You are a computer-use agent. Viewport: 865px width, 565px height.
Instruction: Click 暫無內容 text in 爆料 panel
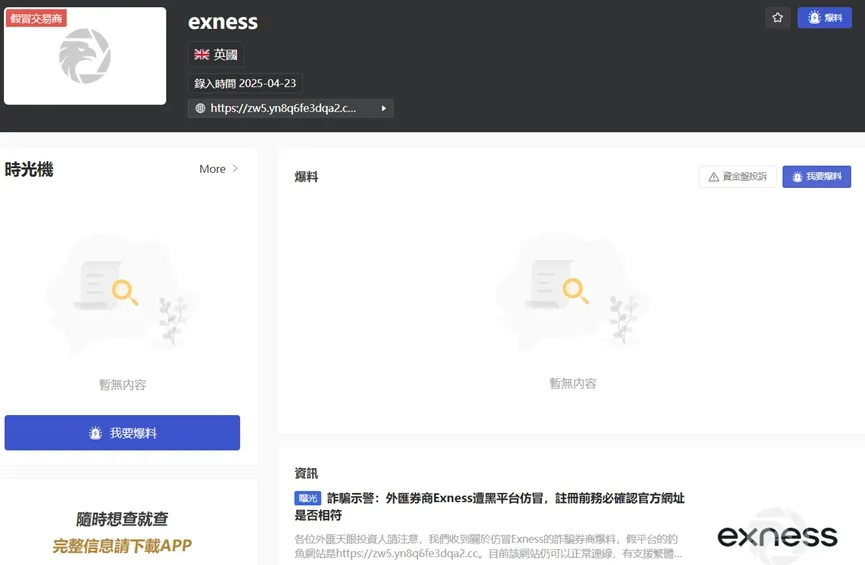point(573,383)
